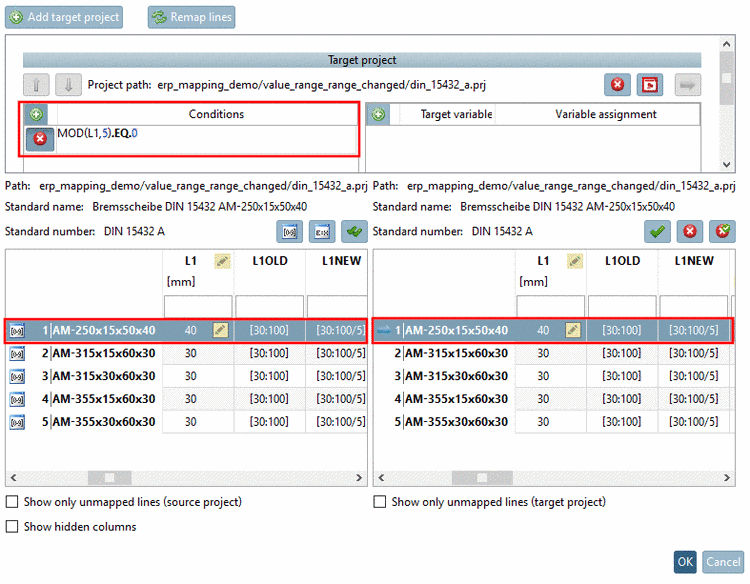Click pencil icon in target row AM-250x15x50x40

point(573,330)
